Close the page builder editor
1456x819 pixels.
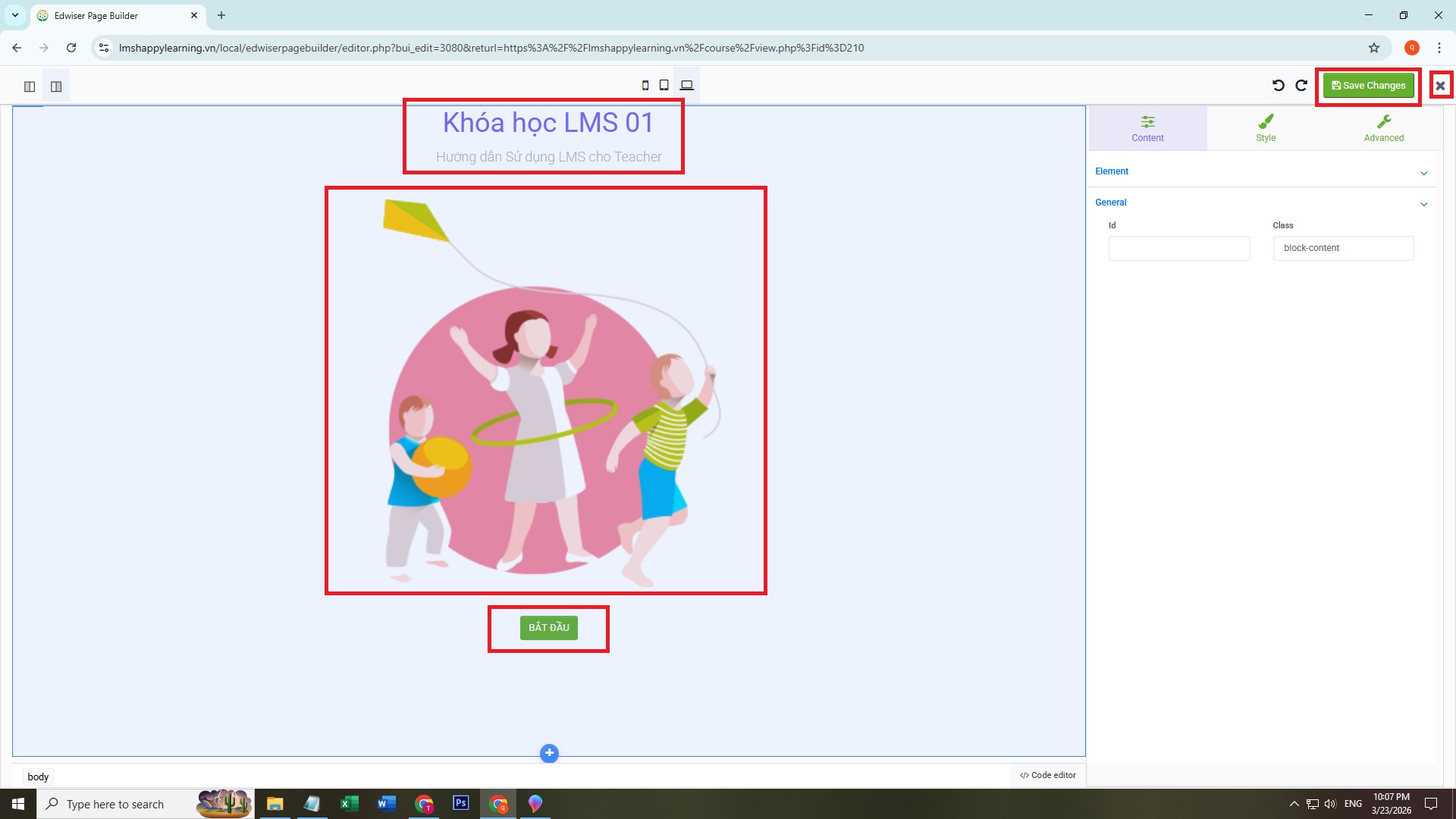[x=1440, y=86]
